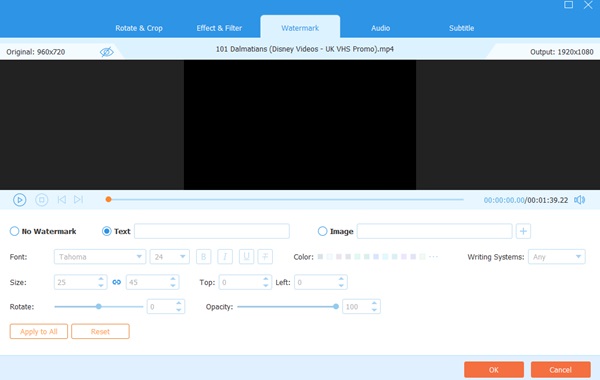
Task: Open the Tahoma font dropdown
Action: [x=100, y=257]
